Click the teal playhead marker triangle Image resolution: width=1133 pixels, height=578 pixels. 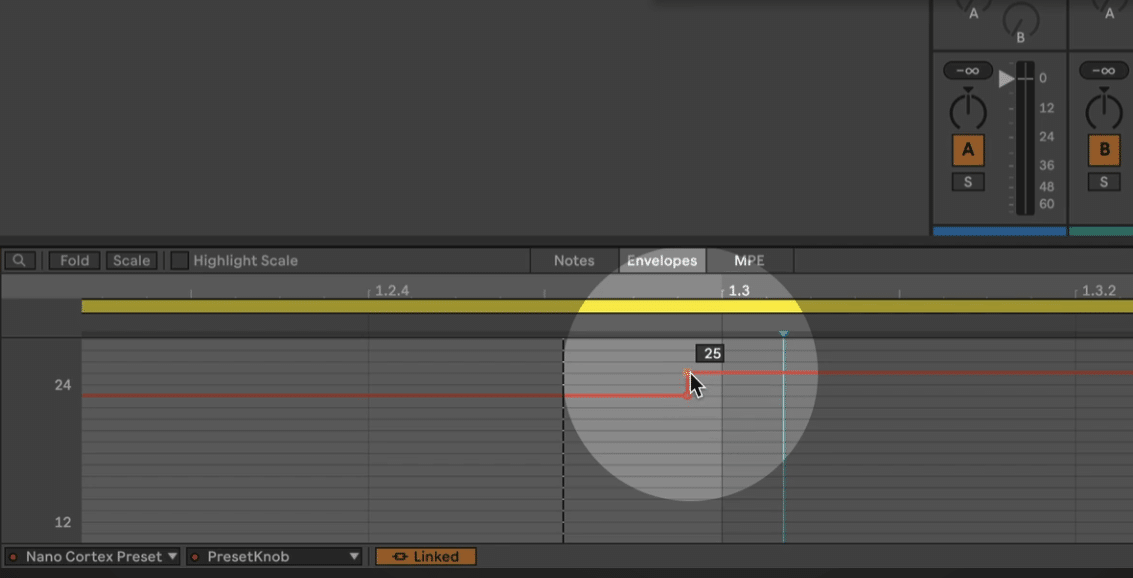pos(783,333)
